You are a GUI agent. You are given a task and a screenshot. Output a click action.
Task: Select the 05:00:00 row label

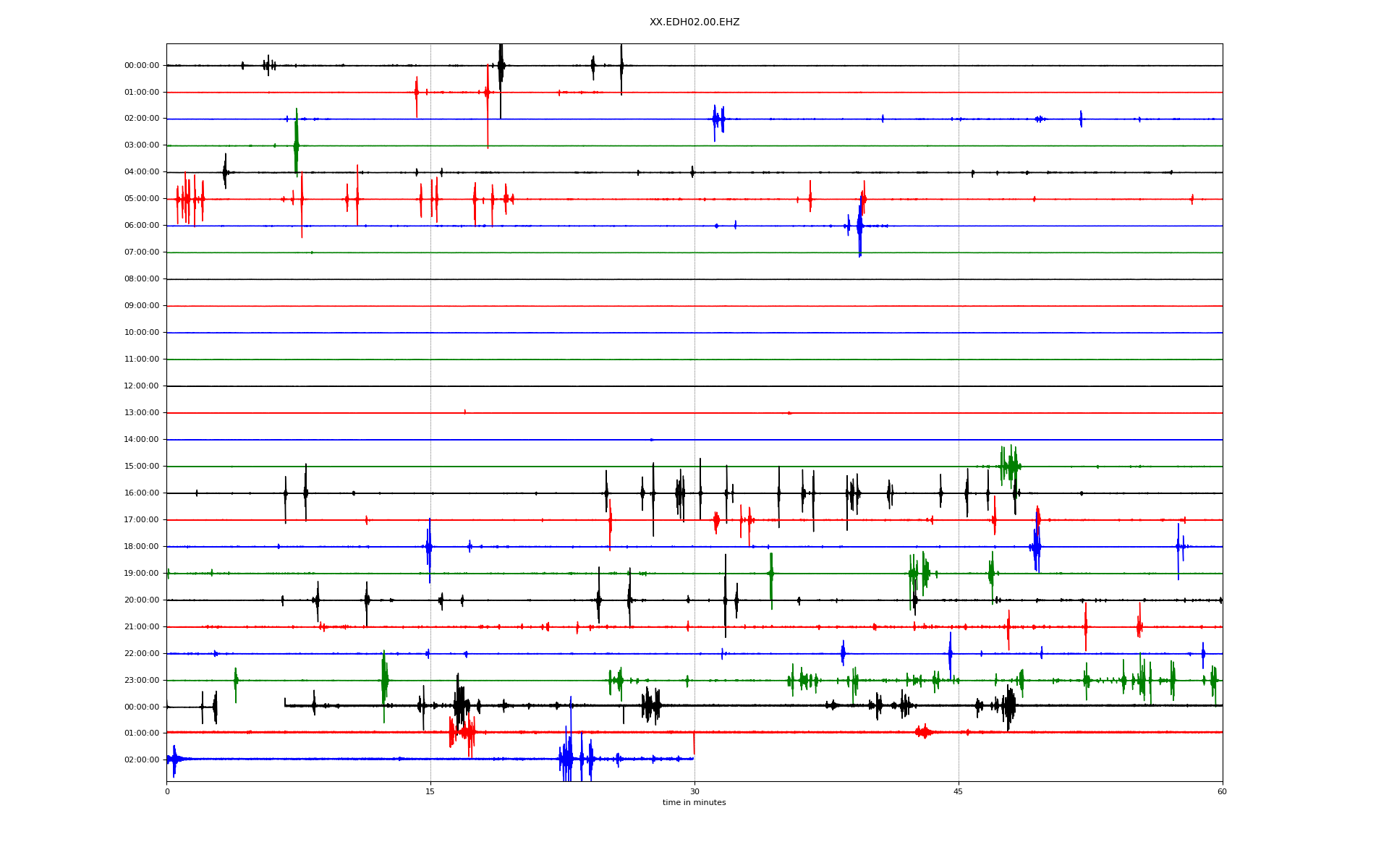(x=142, y=199)
